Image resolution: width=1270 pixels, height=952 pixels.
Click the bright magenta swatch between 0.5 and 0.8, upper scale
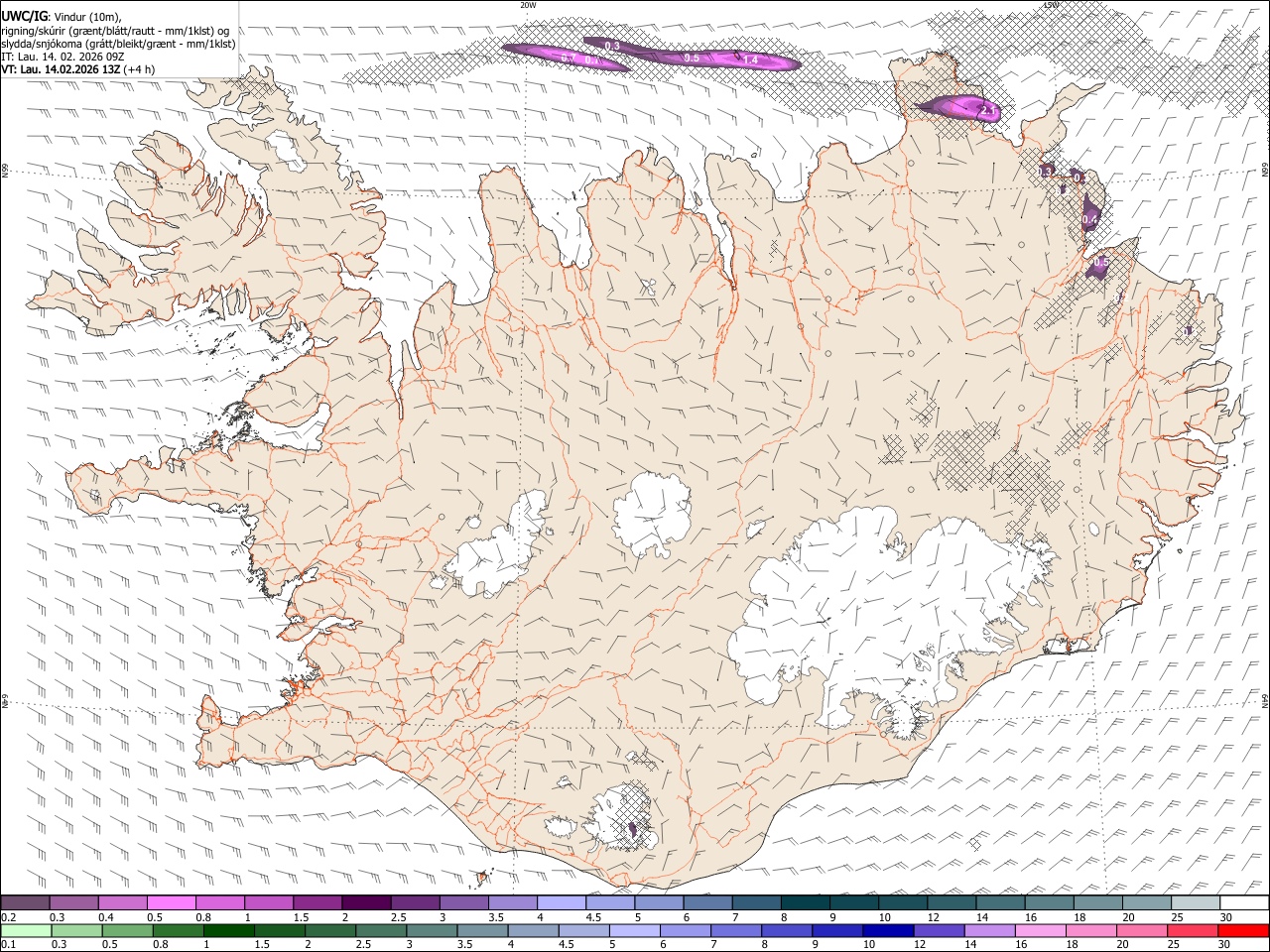[x=171, y=902]
